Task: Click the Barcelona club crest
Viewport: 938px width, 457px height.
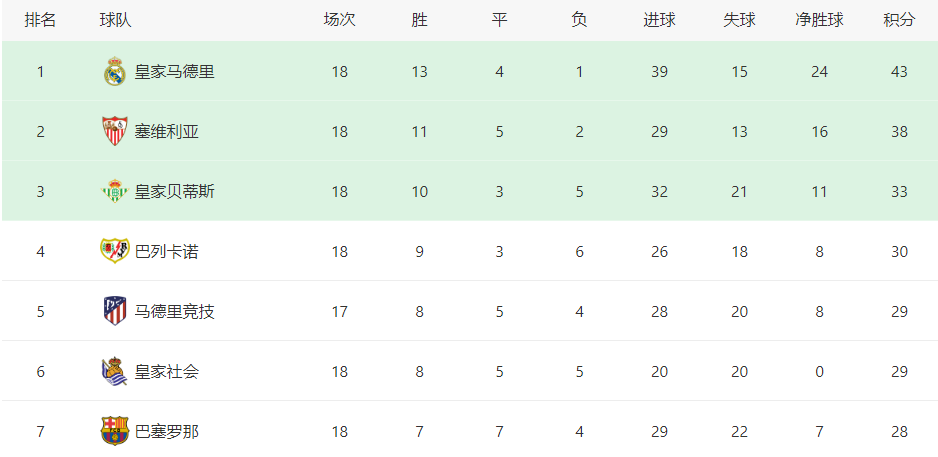Action: coord(114,431)
